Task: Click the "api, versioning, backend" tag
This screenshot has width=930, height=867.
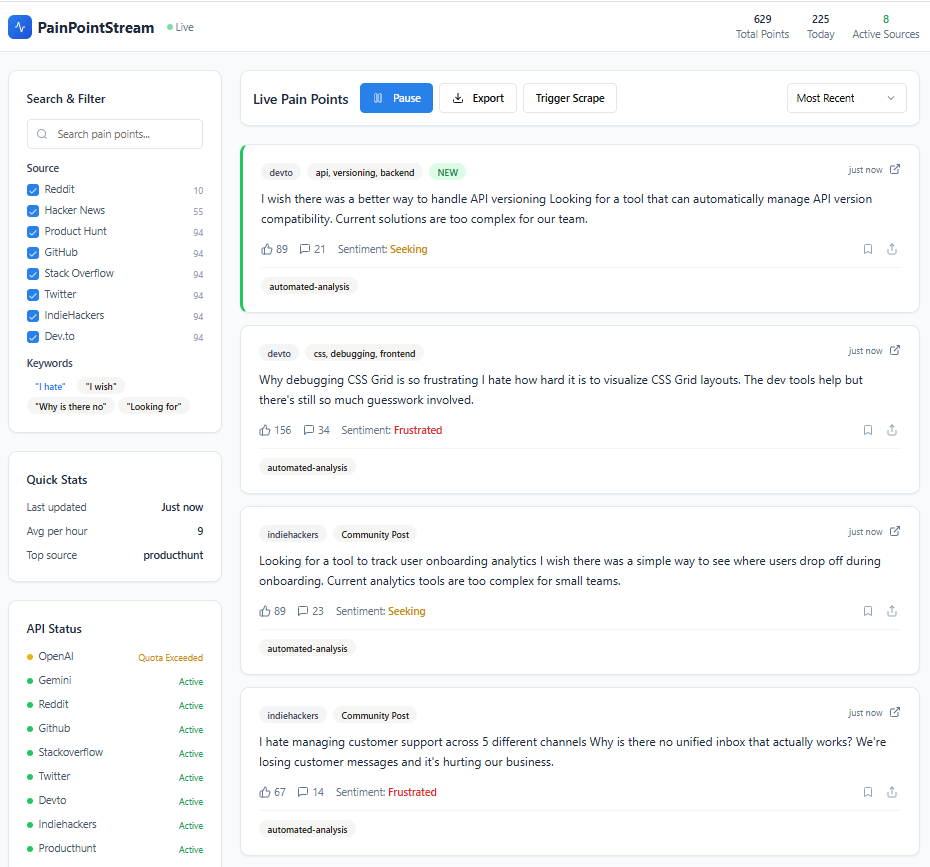Action: [365, 173]
